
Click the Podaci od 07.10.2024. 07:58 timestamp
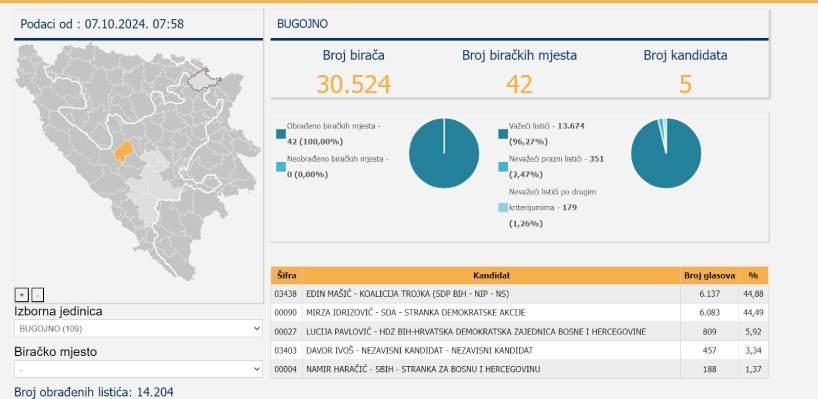(102, 24)
